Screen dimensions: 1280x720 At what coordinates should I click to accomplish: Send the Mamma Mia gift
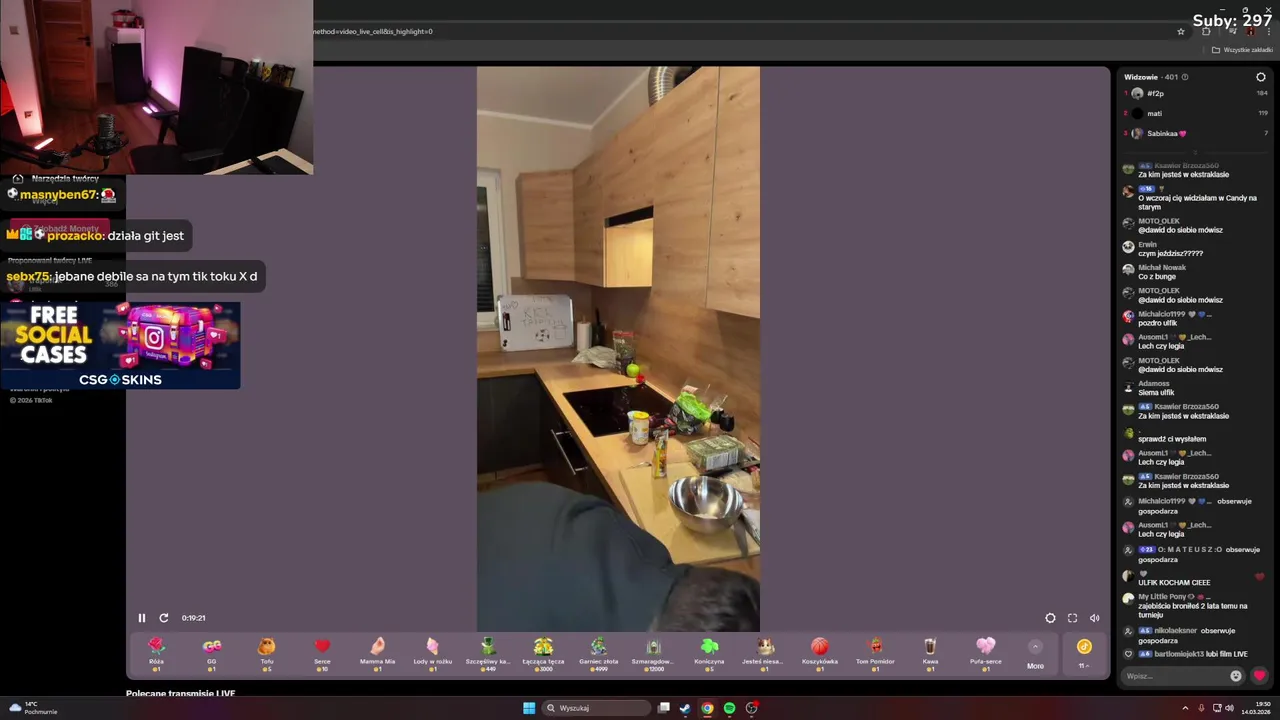tap(378, 654)
